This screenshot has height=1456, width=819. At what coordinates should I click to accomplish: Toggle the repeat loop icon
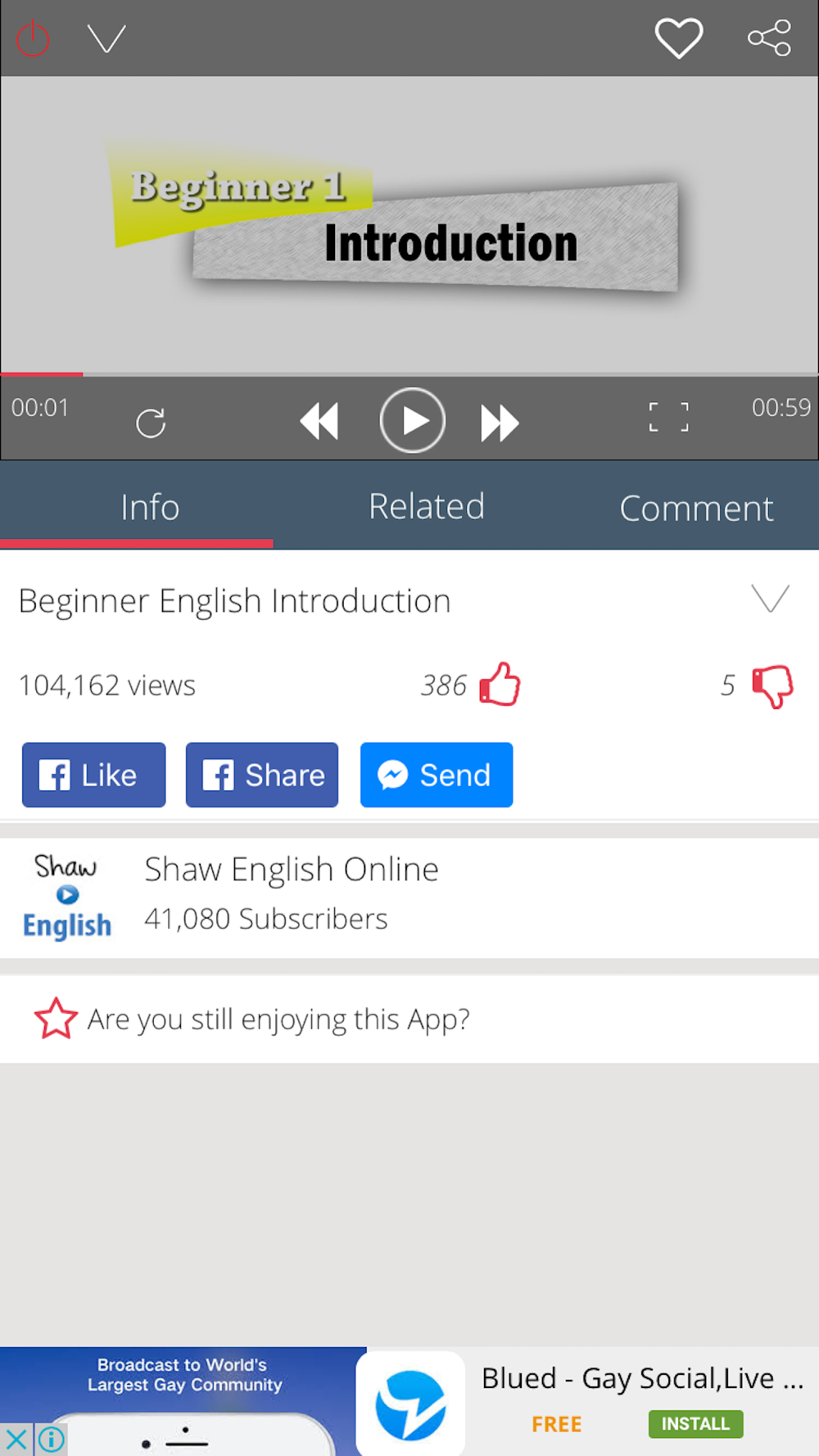[x=151, y=423]
